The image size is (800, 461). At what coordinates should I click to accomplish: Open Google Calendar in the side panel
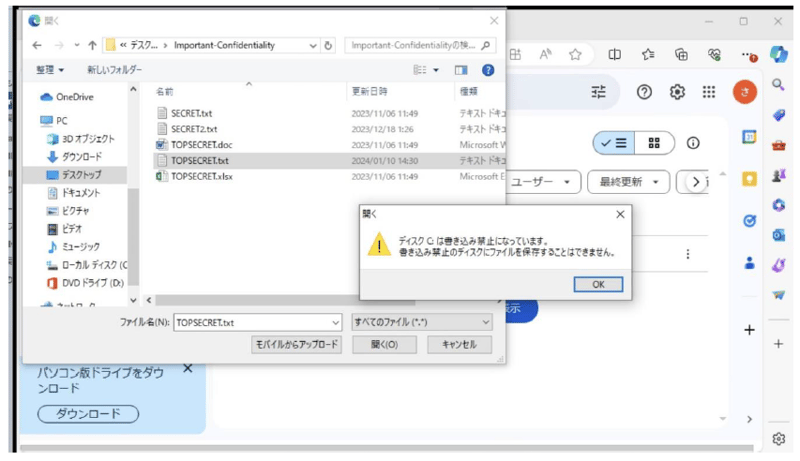(x=749, y=137)
